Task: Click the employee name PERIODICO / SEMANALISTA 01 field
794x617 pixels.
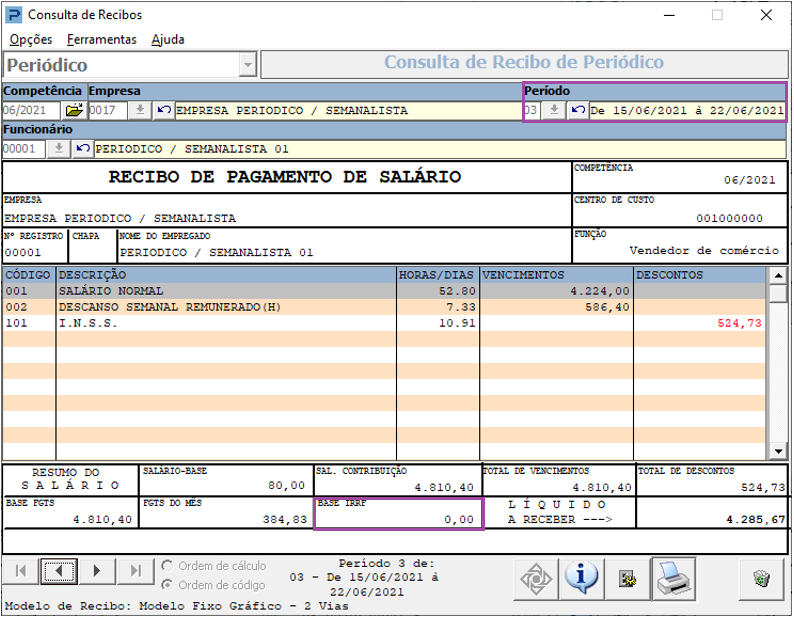Action: (441, 148)
